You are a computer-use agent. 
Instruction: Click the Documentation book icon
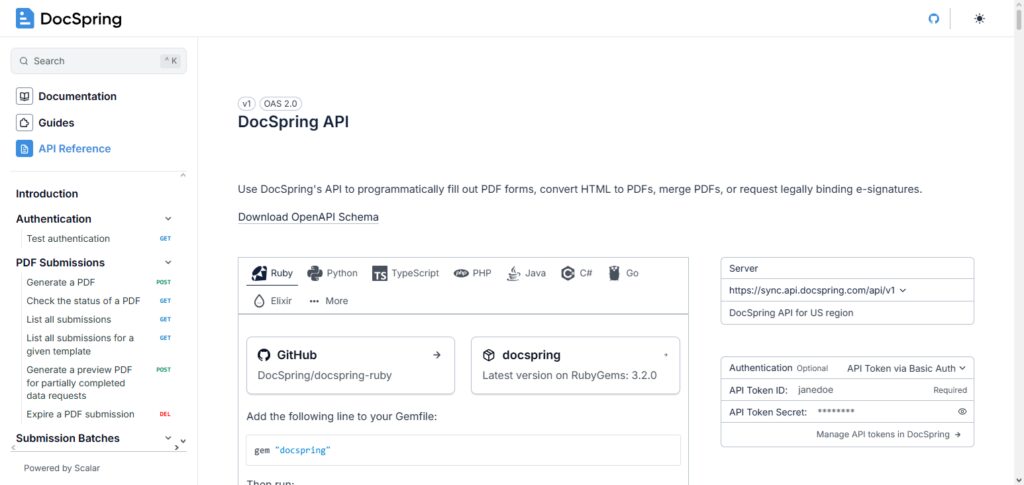[24, 97]
